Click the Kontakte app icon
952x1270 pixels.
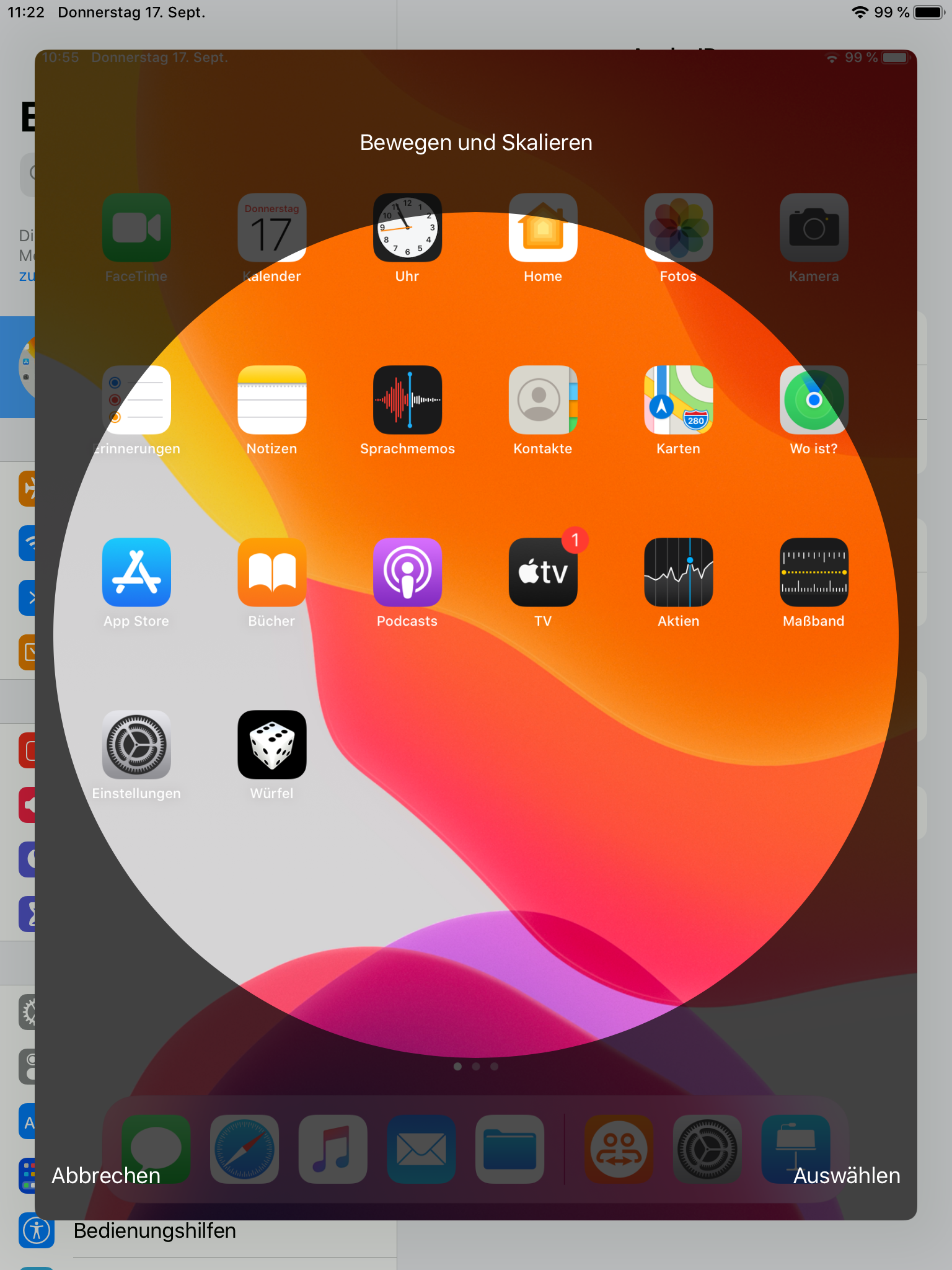click(x=542, y=400)
